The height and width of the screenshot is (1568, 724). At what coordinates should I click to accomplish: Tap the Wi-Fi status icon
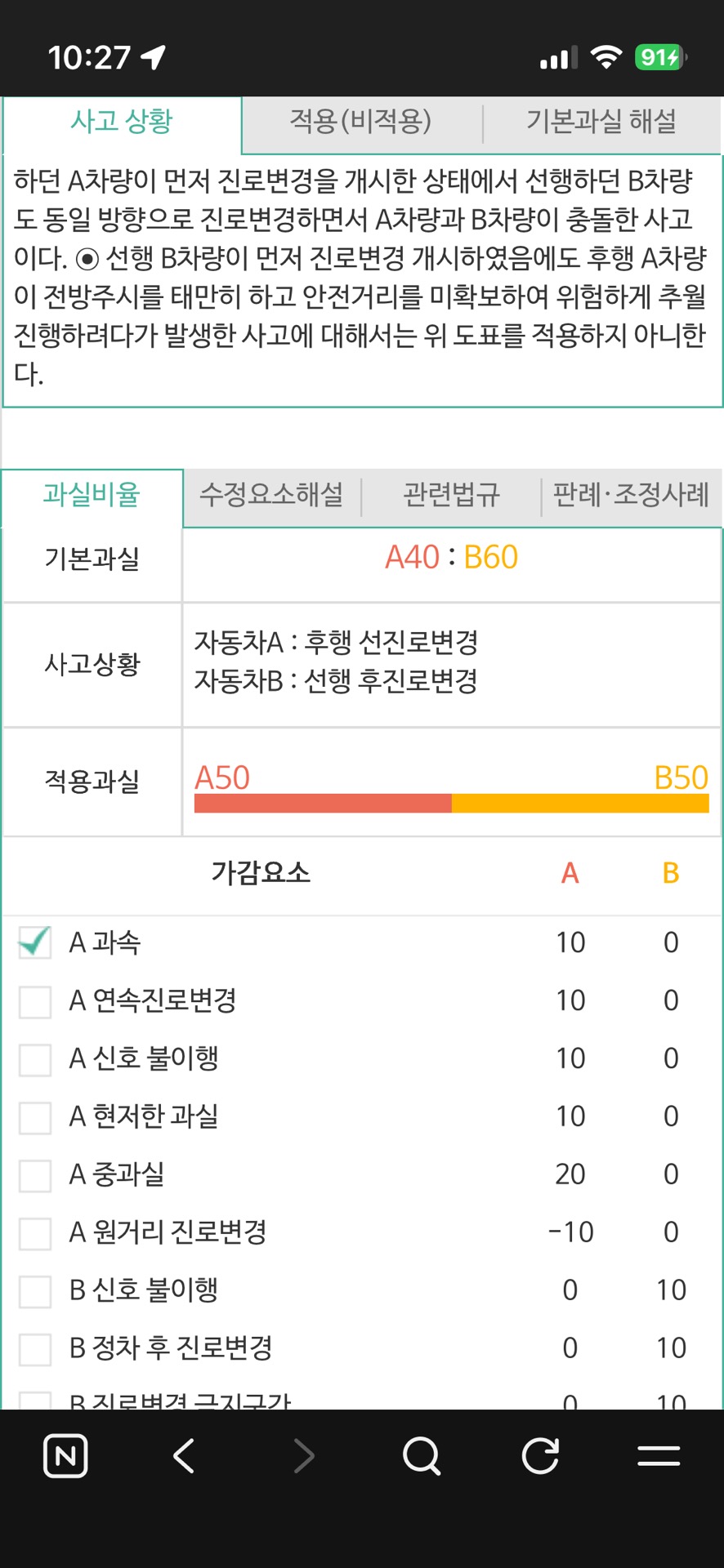pyautogui.click(x=606, y=57)
